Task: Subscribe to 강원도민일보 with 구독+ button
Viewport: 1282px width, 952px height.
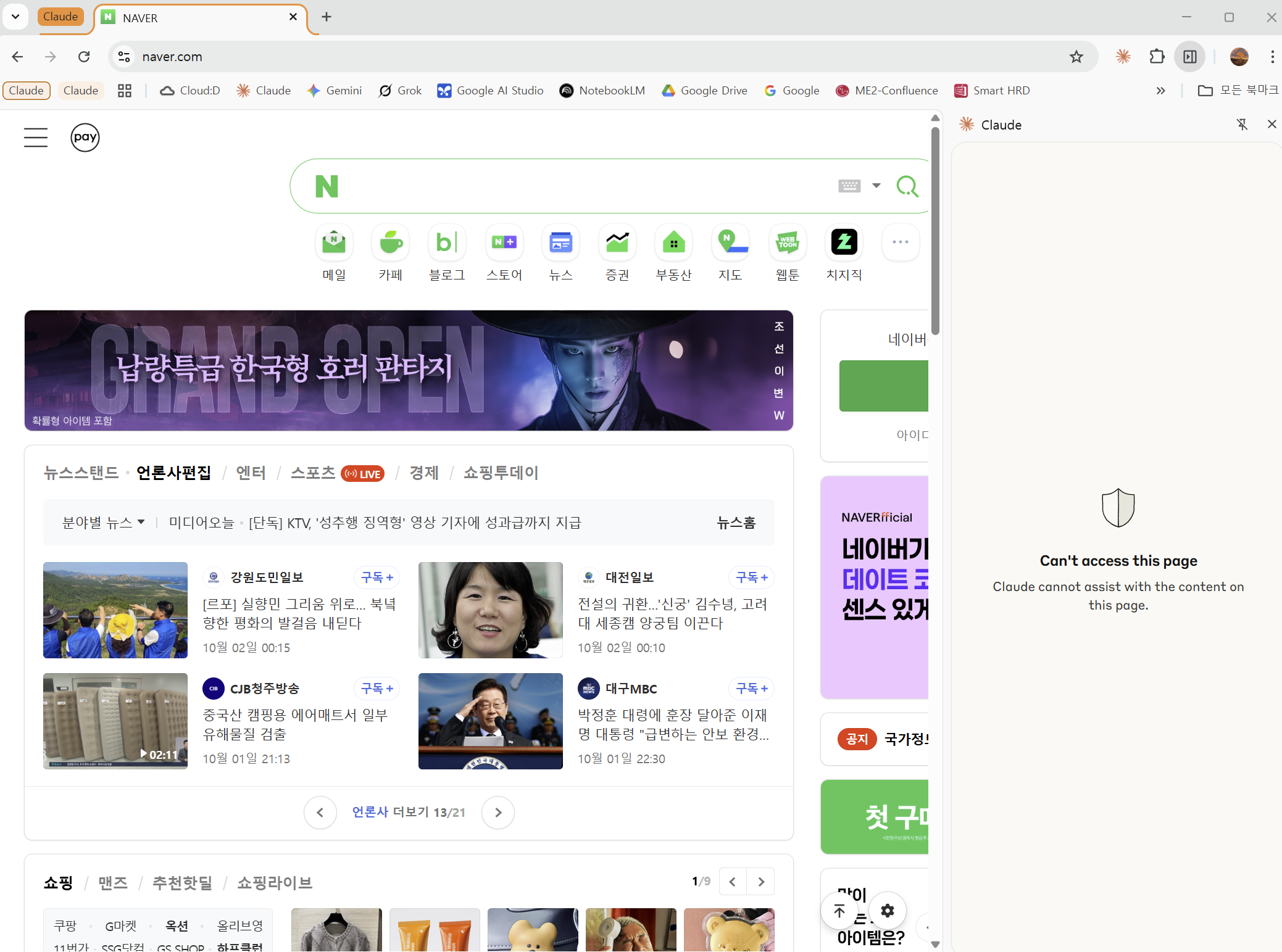Action: 377,577
